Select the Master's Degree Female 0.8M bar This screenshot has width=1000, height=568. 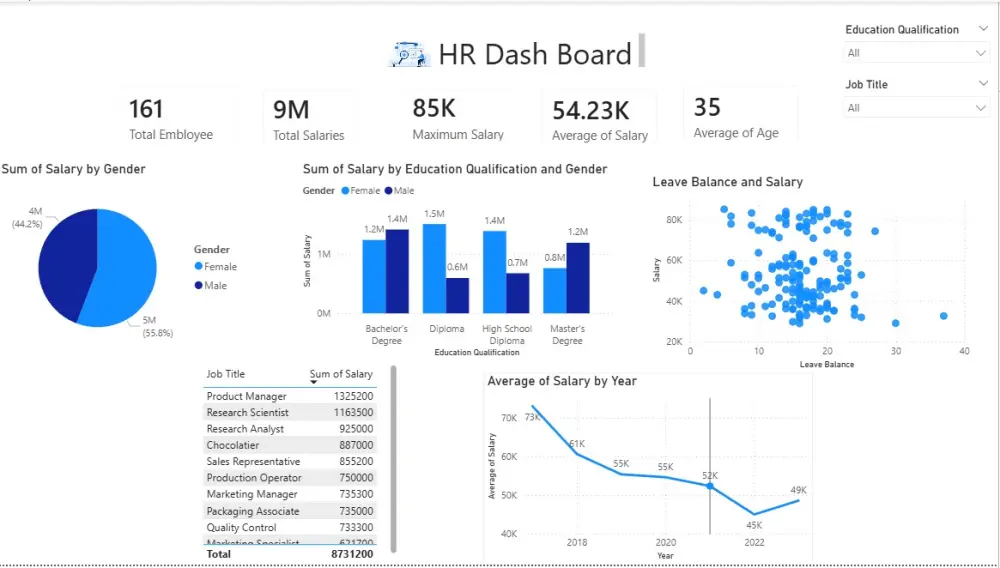click(555, 291)
